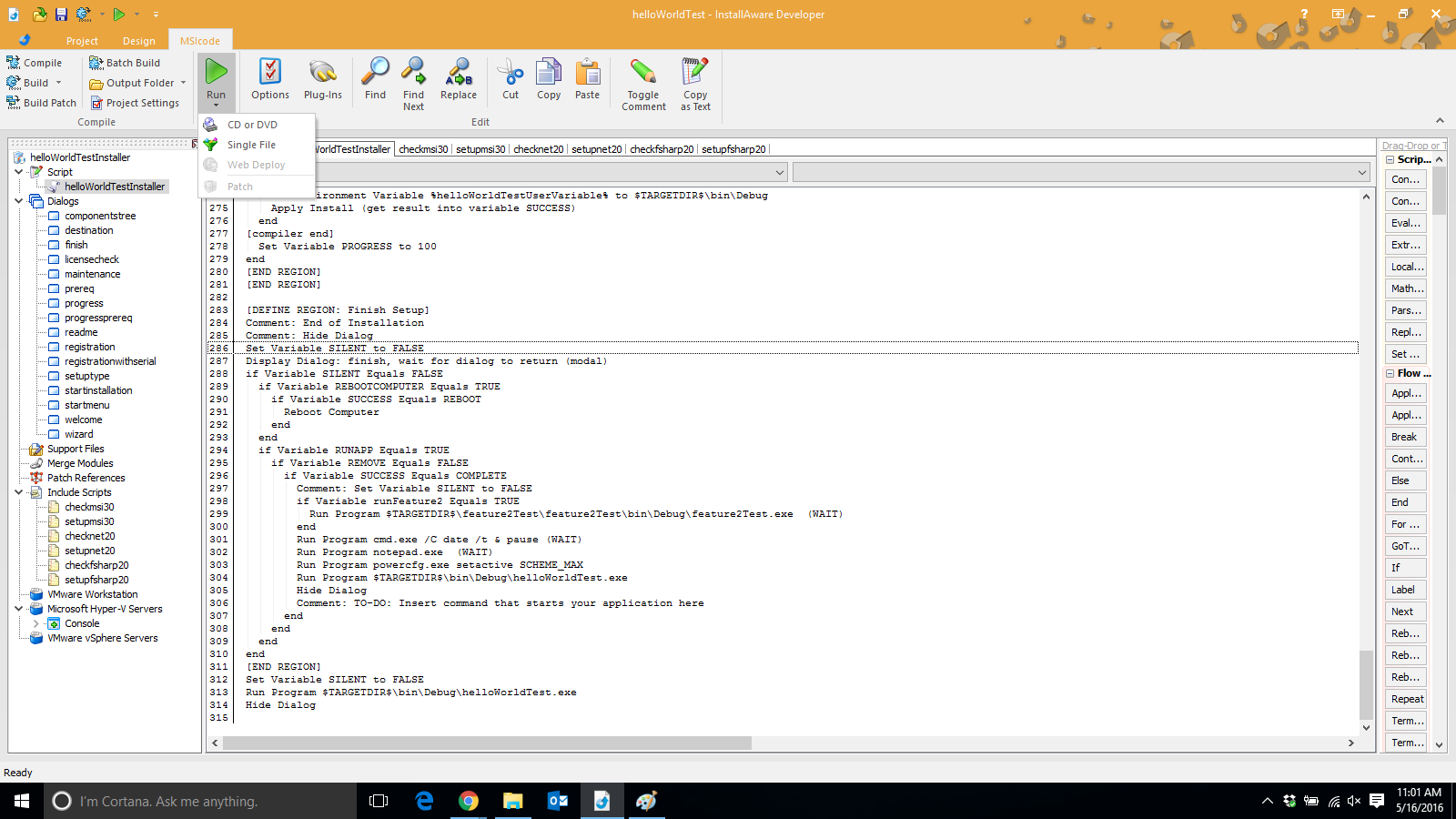Click Batch Build in ribbon

[x=125, y=63]
